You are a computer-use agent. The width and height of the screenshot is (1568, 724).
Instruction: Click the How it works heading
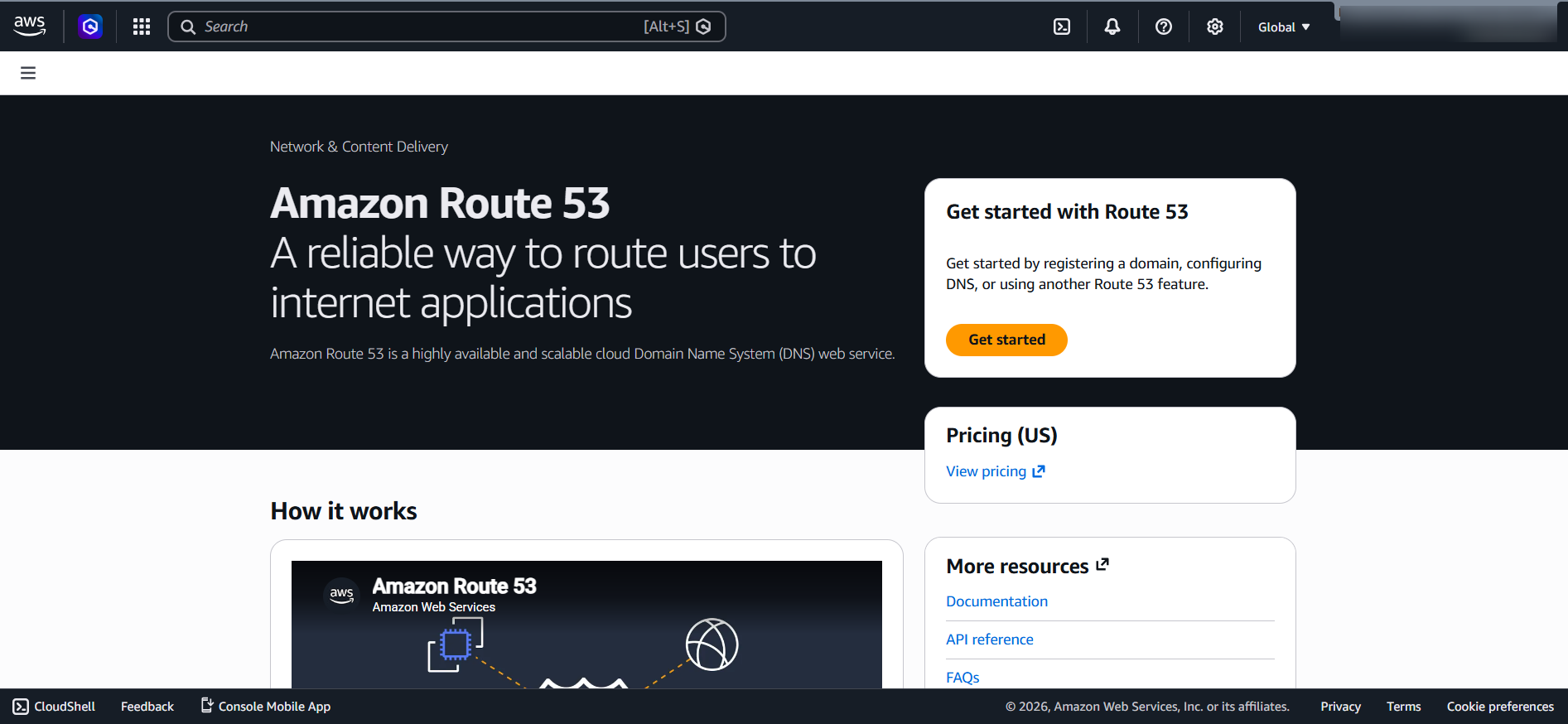pyautogui.click(x=344, y=511)
